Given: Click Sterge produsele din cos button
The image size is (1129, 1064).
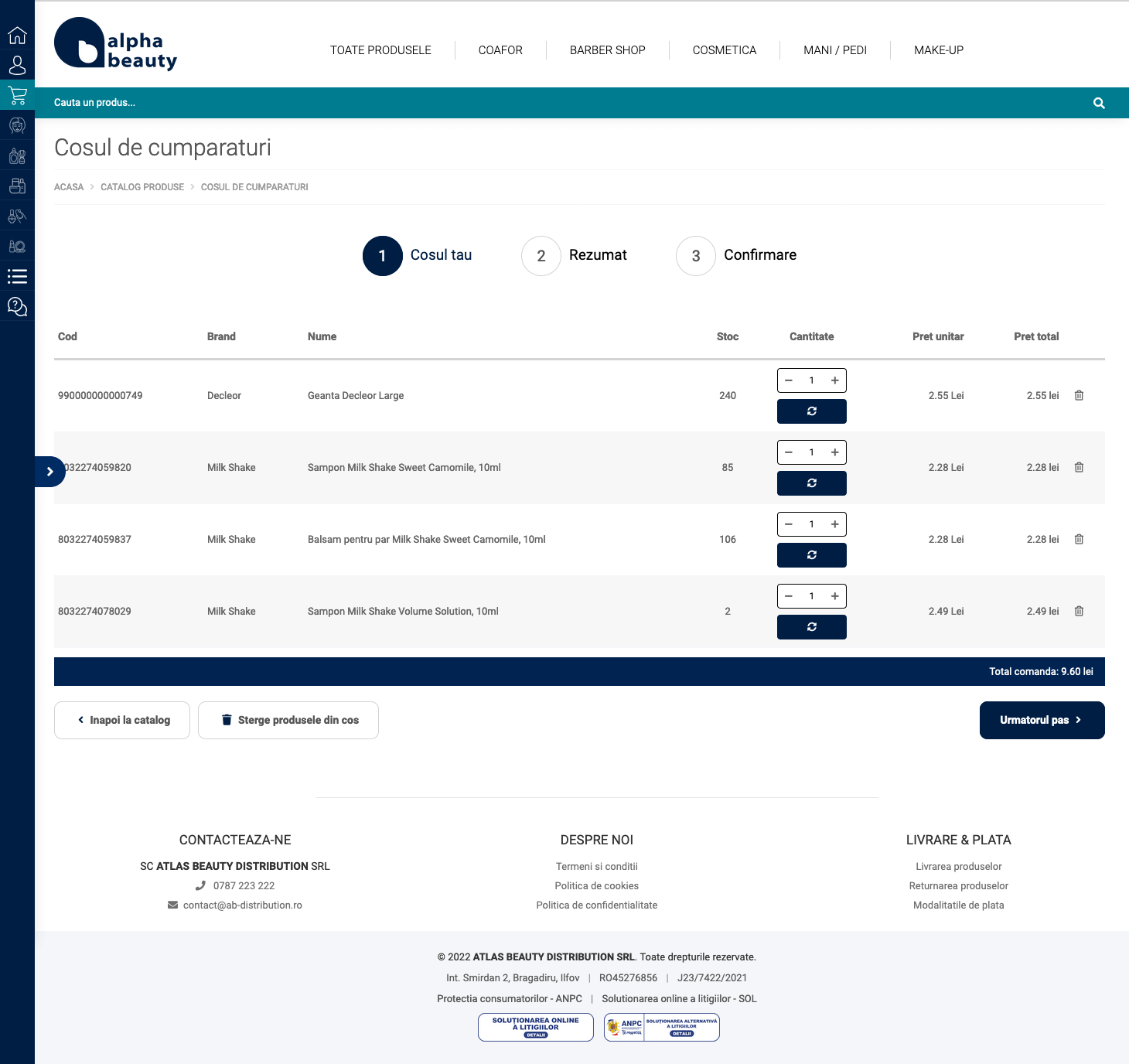Looking at the screenshot, I should coord(288,720).
